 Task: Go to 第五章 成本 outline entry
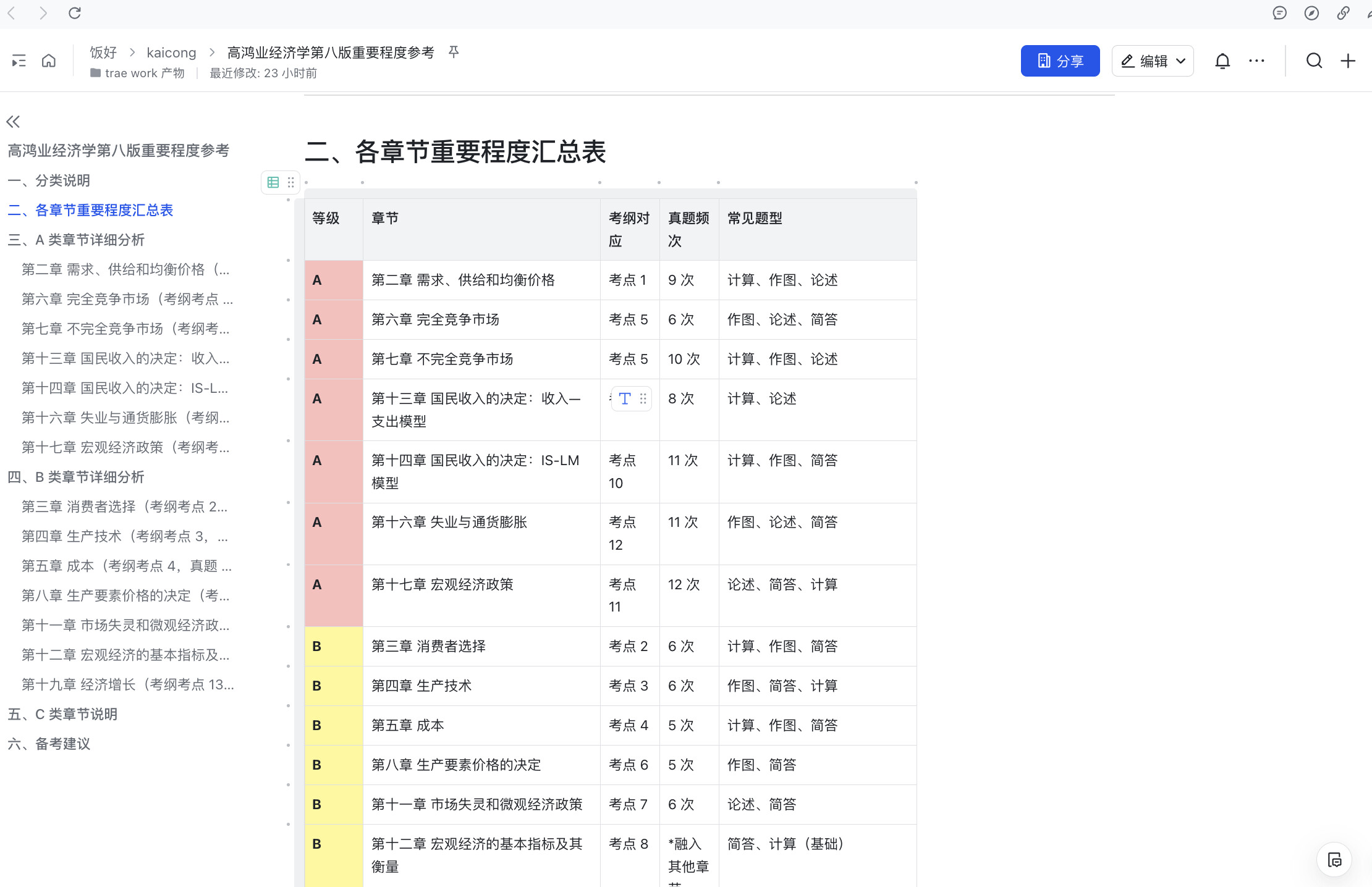pyautogui.click(x=127, y=566)
